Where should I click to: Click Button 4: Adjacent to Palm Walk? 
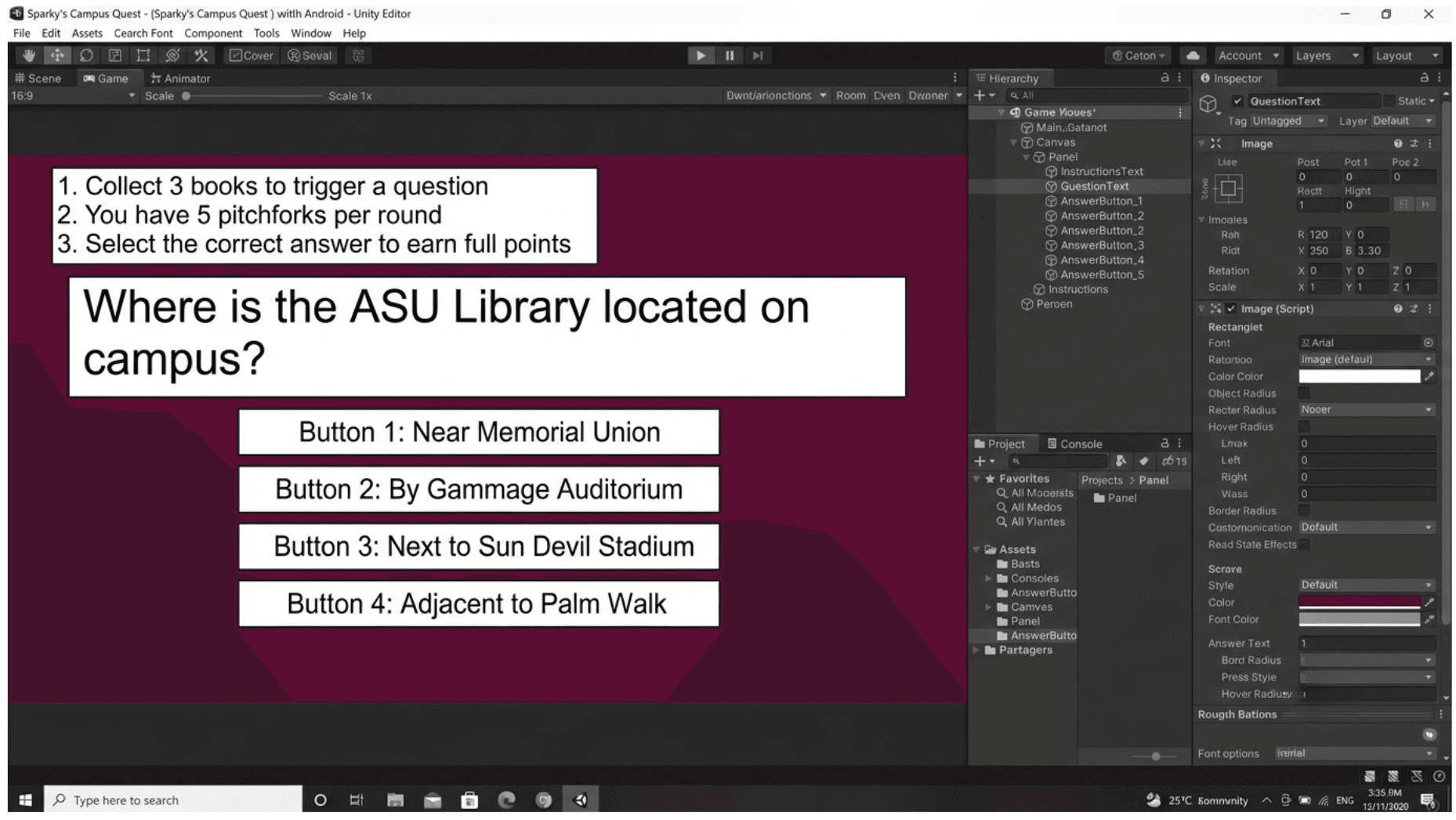click(479, 604)
